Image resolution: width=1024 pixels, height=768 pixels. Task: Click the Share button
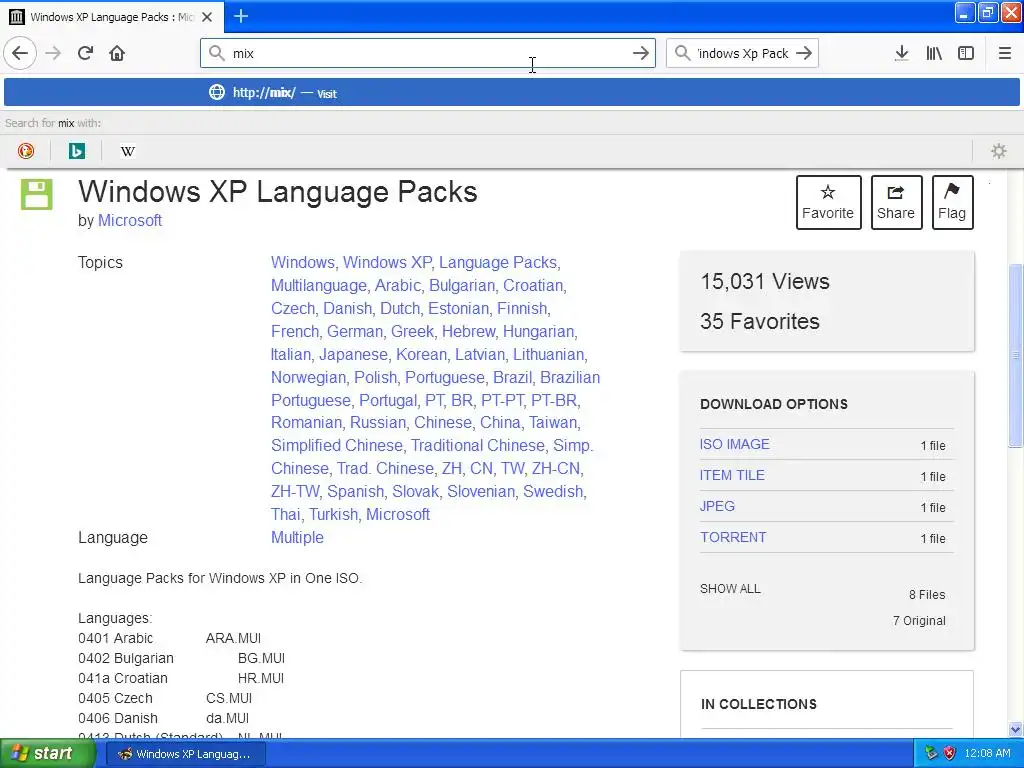[x=896, y=202]
